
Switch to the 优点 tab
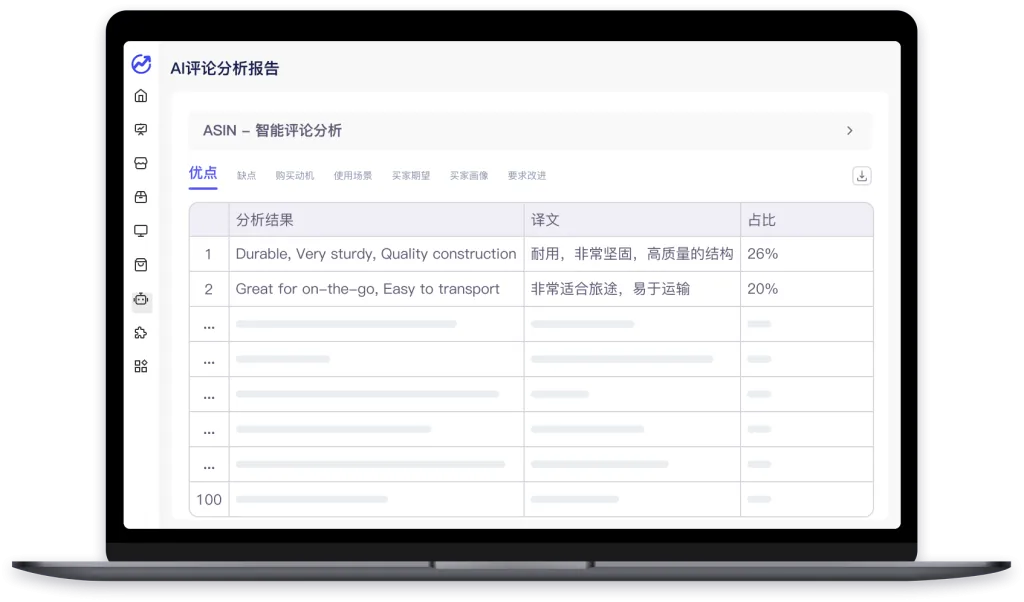[202, 173]
